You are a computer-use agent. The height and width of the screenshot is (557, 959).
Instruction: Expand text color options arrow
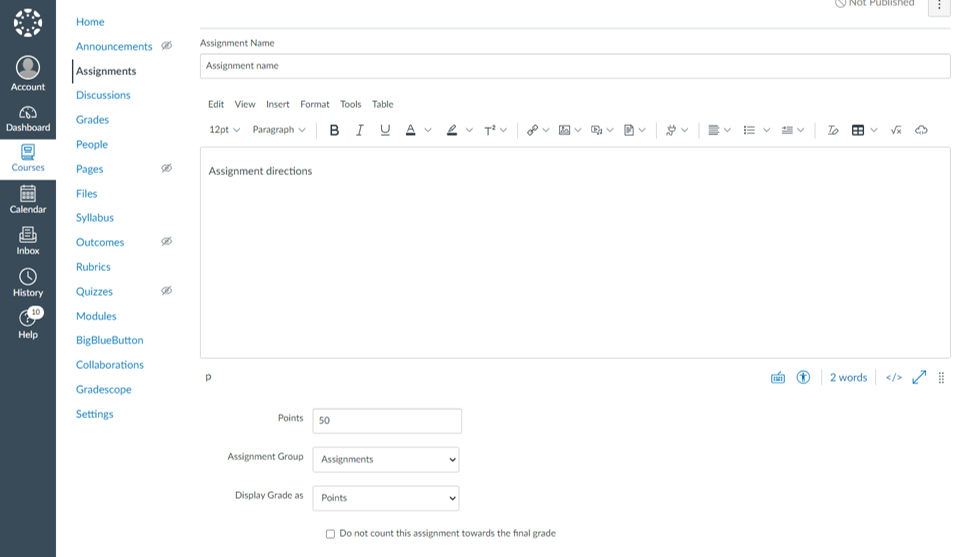428,130
